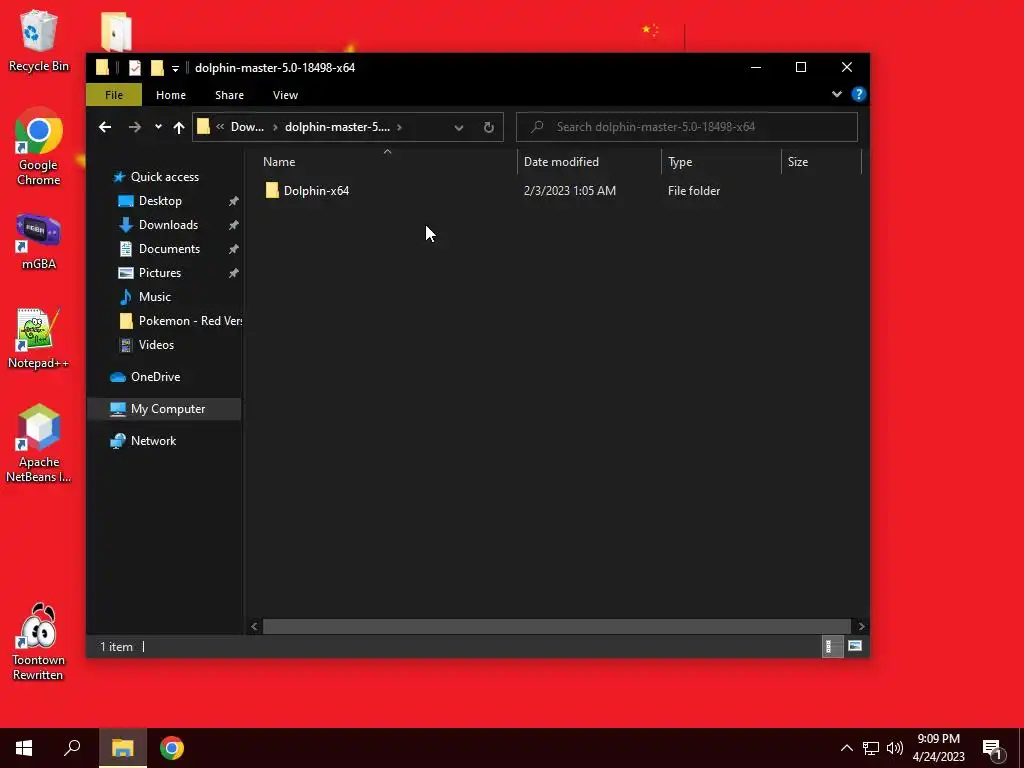The height and width of the screenshot is (768, 1024).
Task: Go back with the Back arrow
Action: 105,127
